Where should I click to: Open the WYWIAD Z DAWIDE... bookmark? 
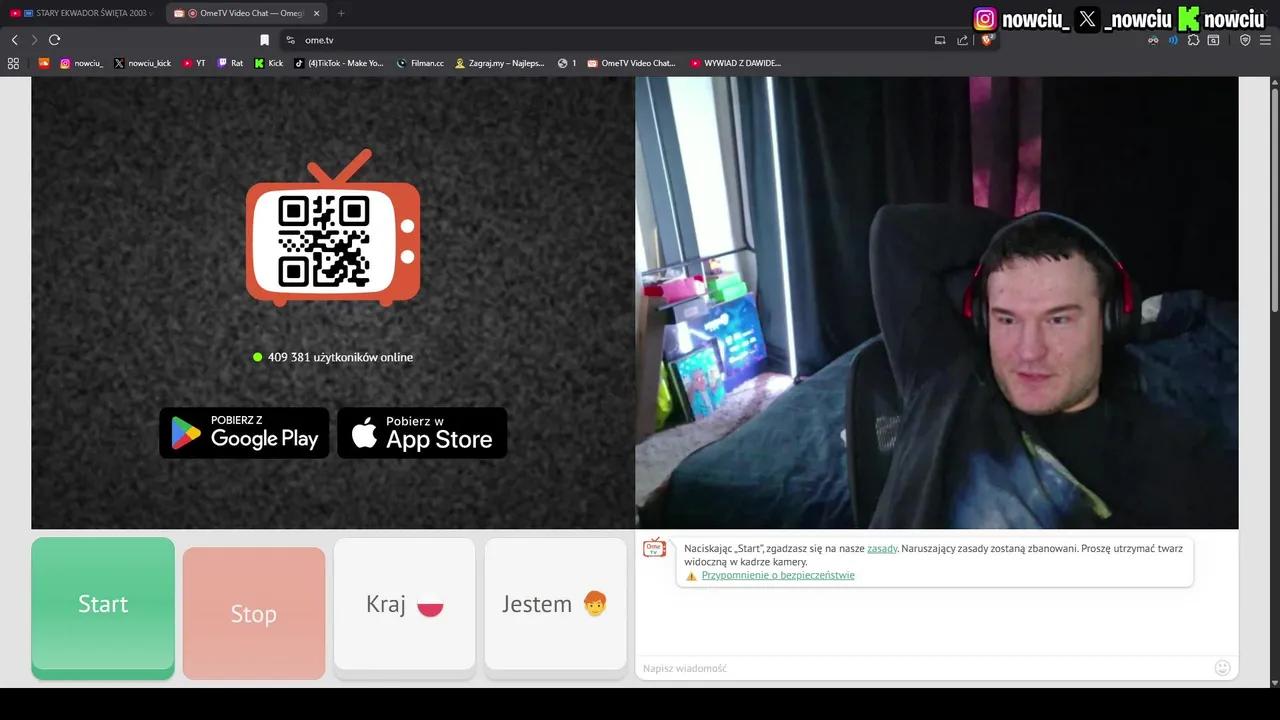point(735,63)
